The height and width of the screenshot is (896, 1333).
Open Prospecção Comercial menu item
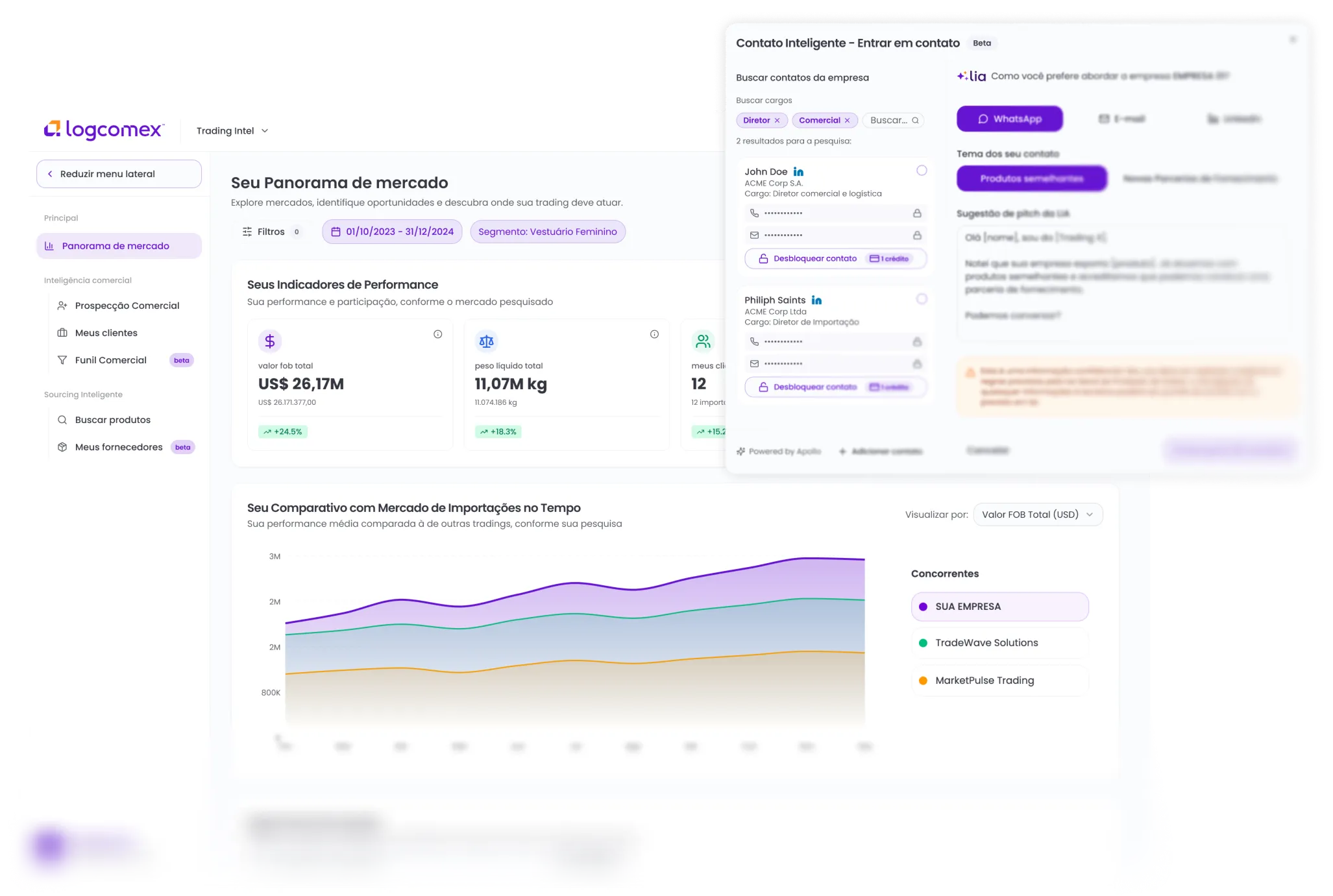tap(127, 306)
